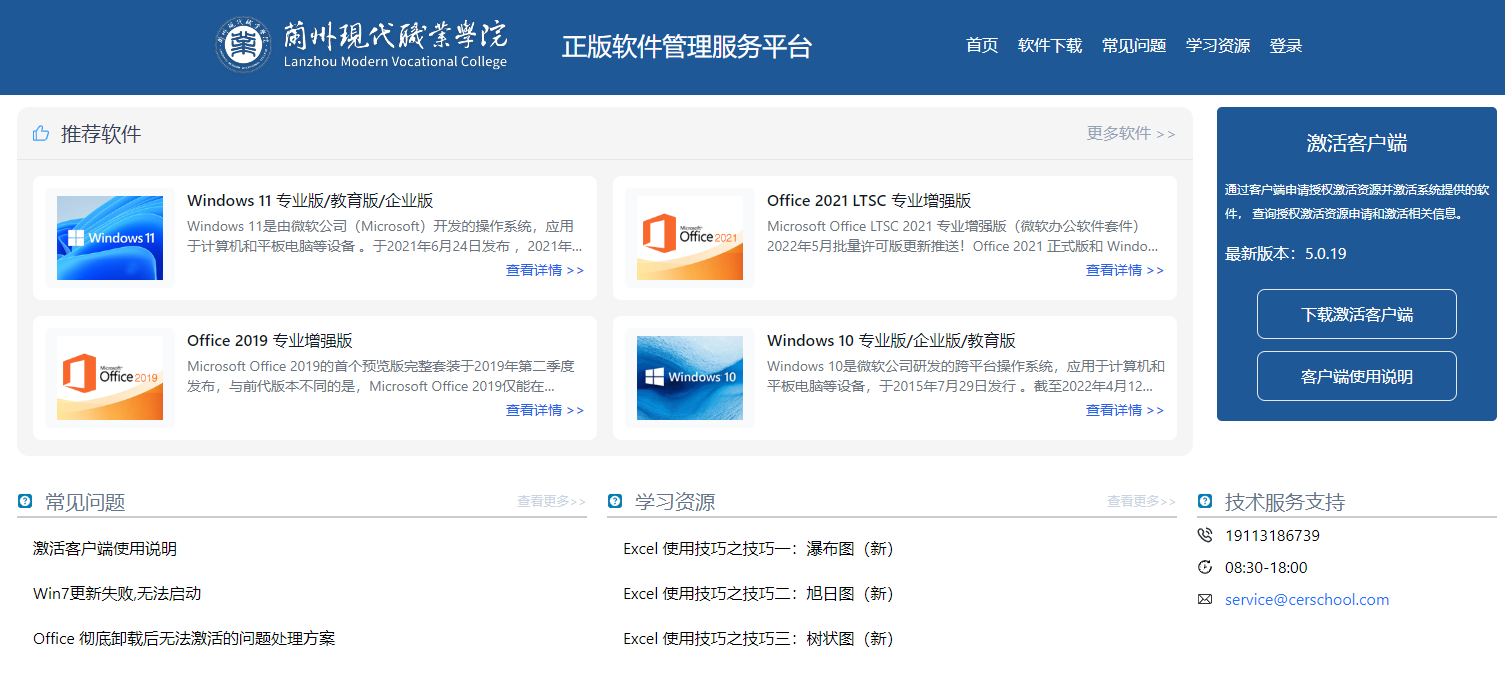Click the question icon beside 常见问题
This screenshot has height=695, width=1505.
point(25,501)
